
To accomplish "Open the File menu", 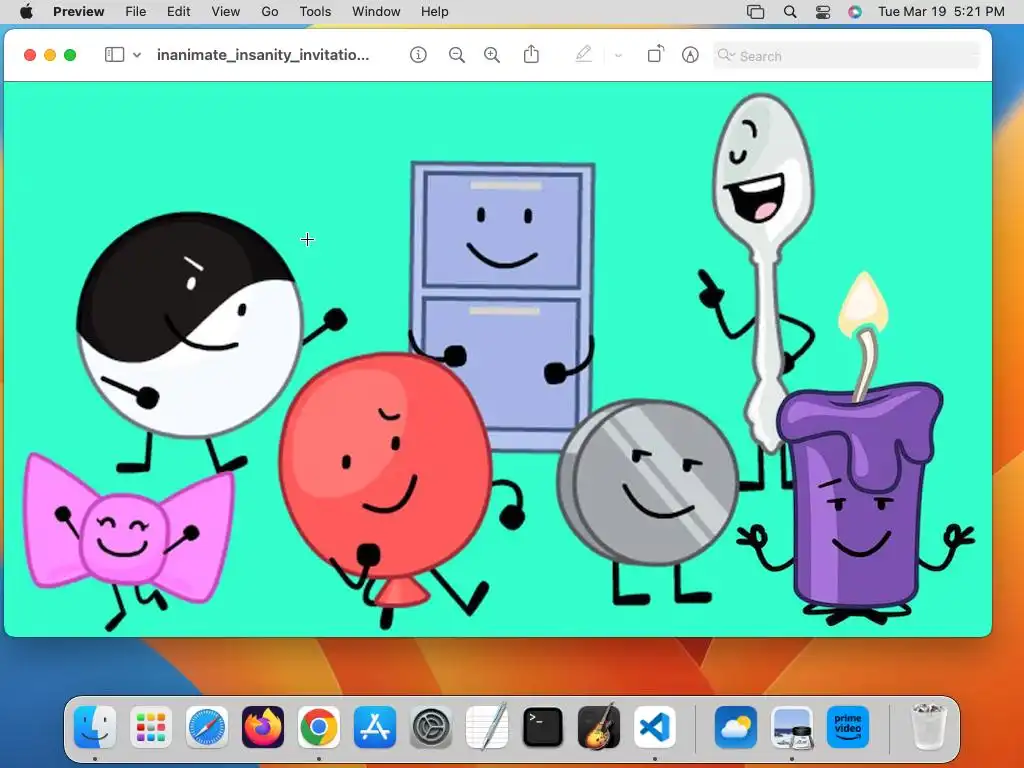I will click(136, 12).
